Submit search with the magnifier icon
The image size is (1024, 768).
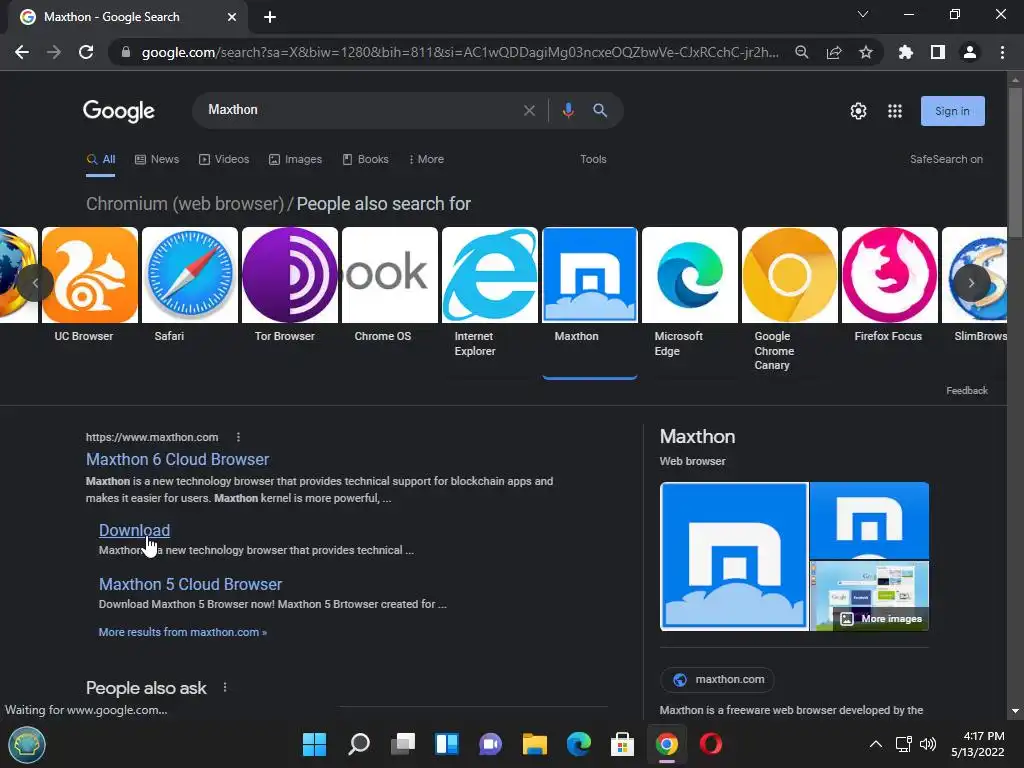600,110
